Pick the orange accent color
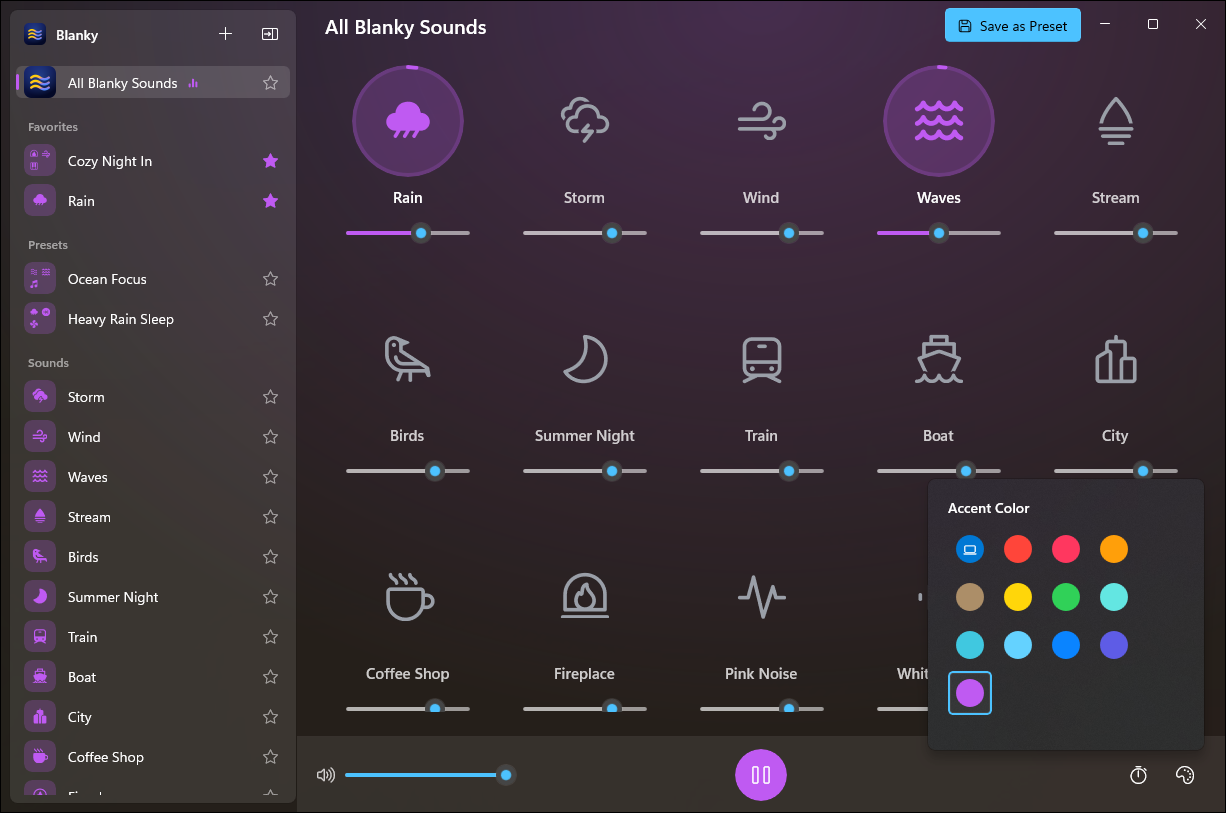1226x813 pixels. [x=1114, y=549]
